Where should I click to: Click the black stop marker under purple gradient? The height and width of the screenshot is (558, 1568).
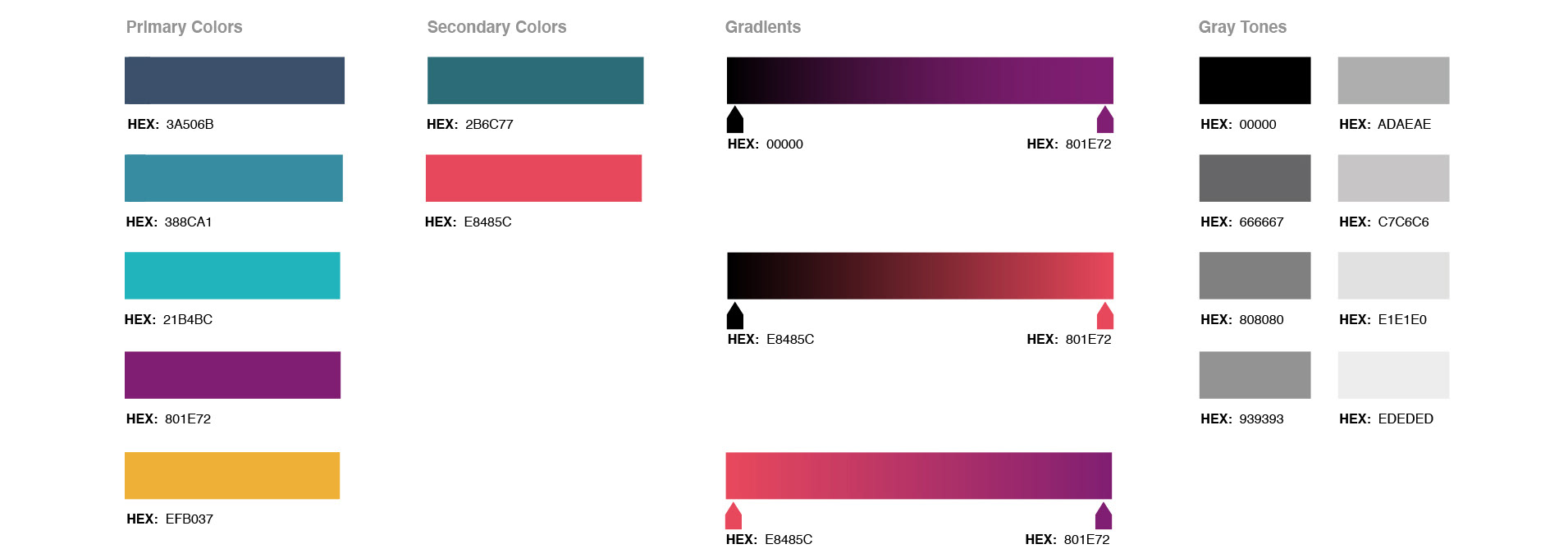coord(735,120)
